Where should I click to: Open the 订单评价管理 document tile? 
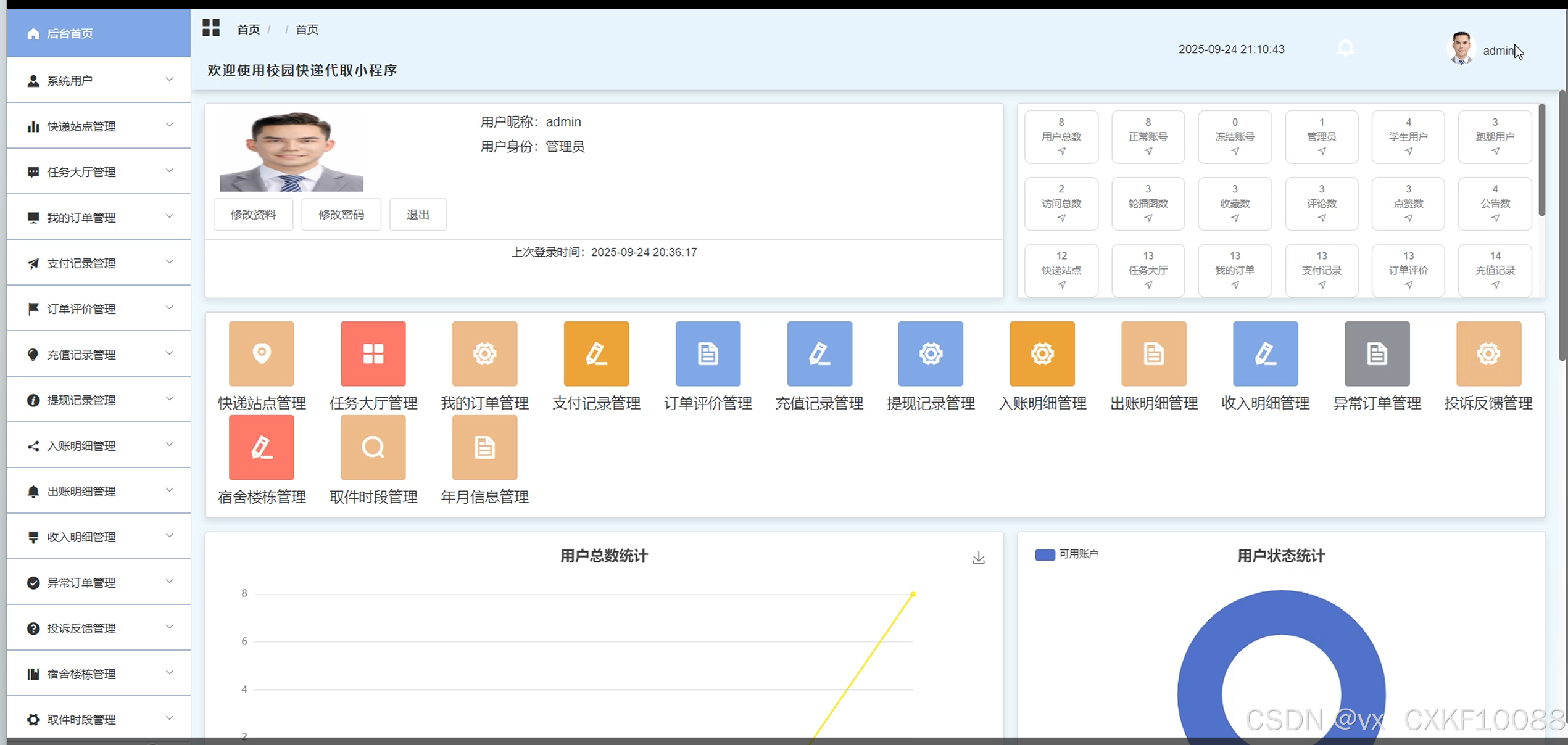[x=708, y=353]
